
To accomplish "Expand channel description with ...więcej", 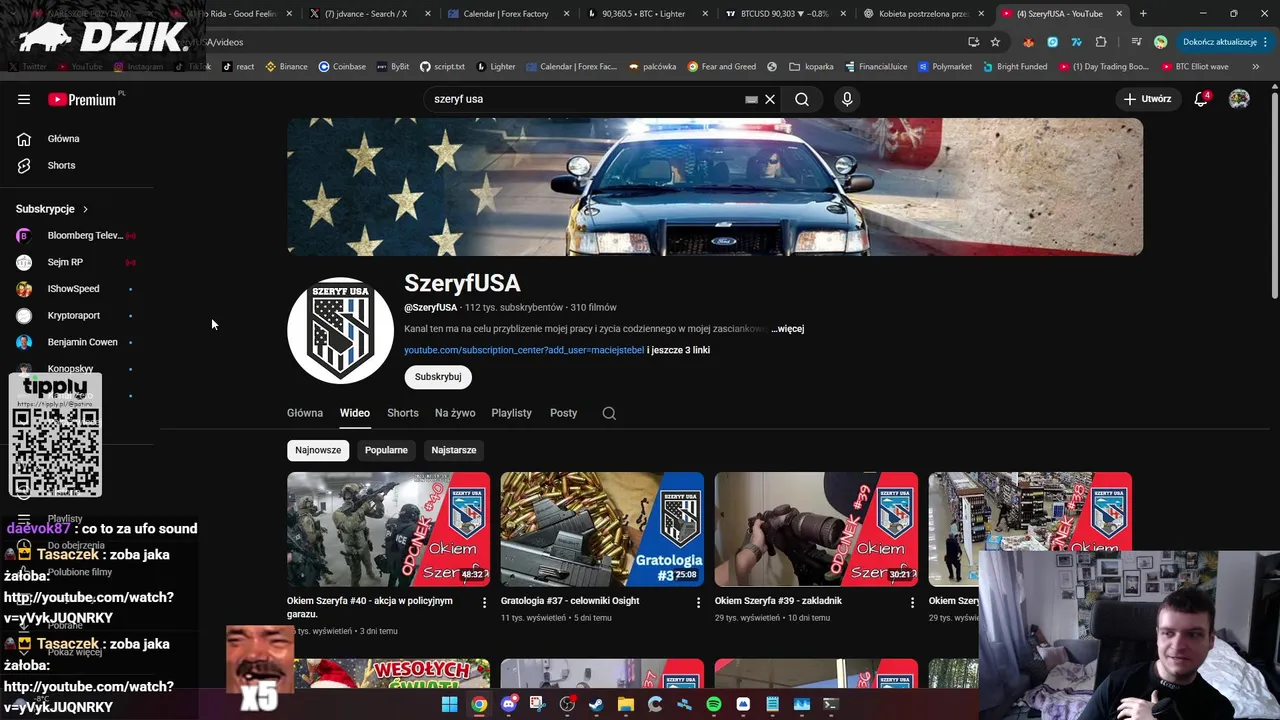I will point(787,329).
